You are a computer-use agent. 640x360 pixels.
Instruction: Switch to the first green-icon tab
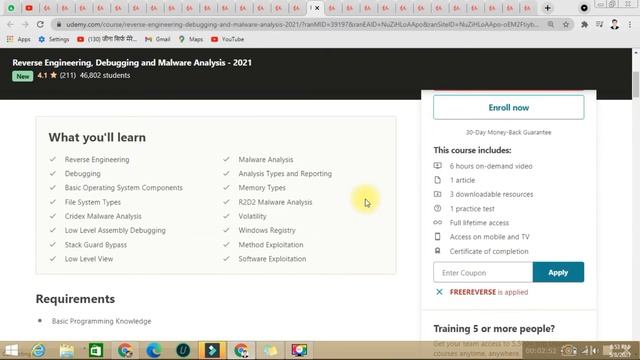11,8
